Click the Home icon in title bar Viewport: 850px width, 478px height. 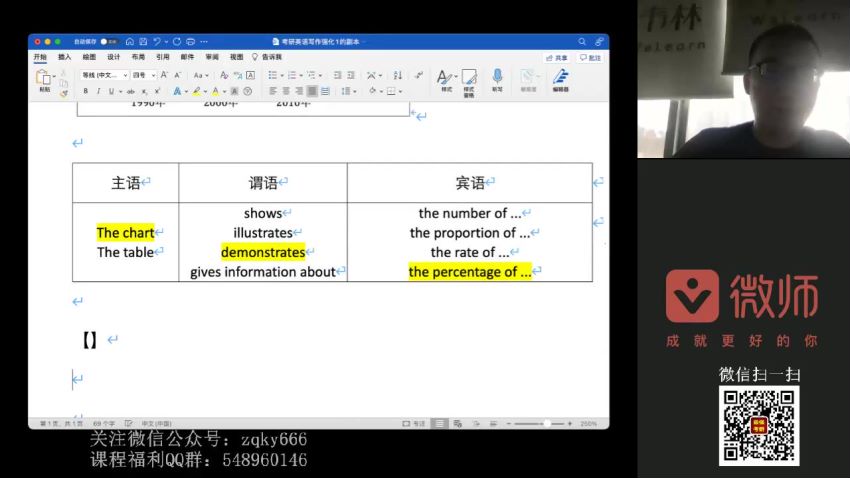click(x=130, y=42)
